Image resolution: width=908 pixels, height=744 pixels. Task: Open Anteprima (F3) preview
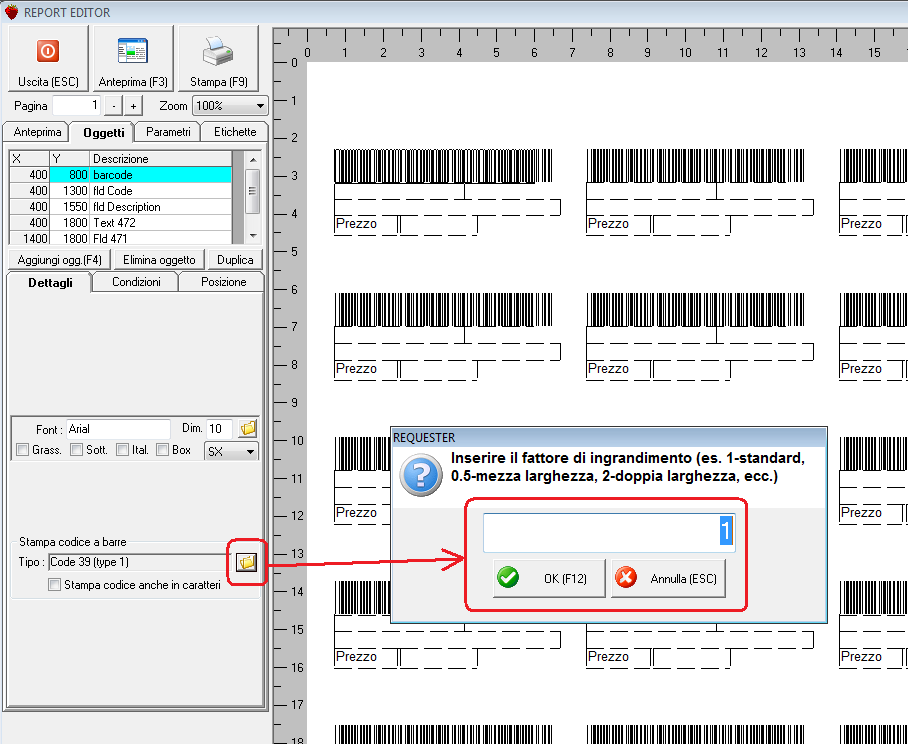[x=133, y=58]
